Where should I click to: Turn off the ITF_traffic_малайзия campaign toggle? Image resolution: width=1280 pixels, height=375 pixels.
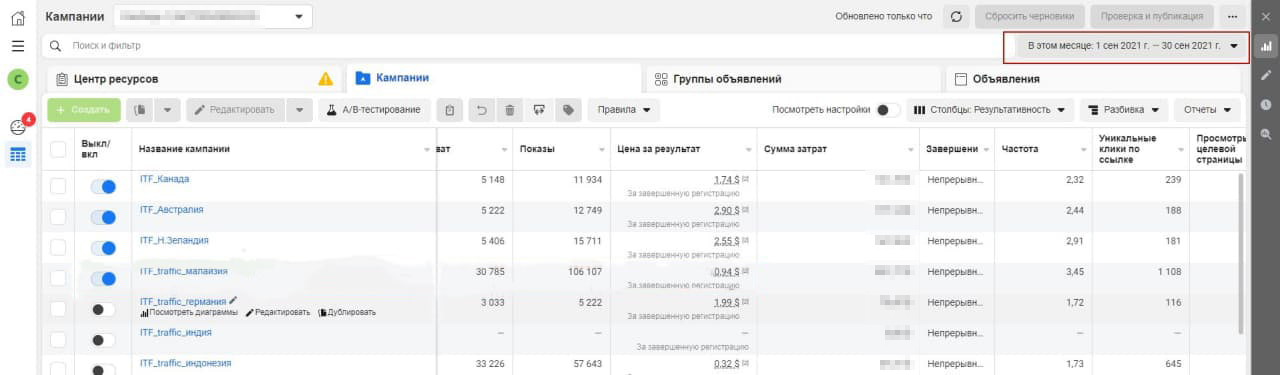click(x=103, y=279)
